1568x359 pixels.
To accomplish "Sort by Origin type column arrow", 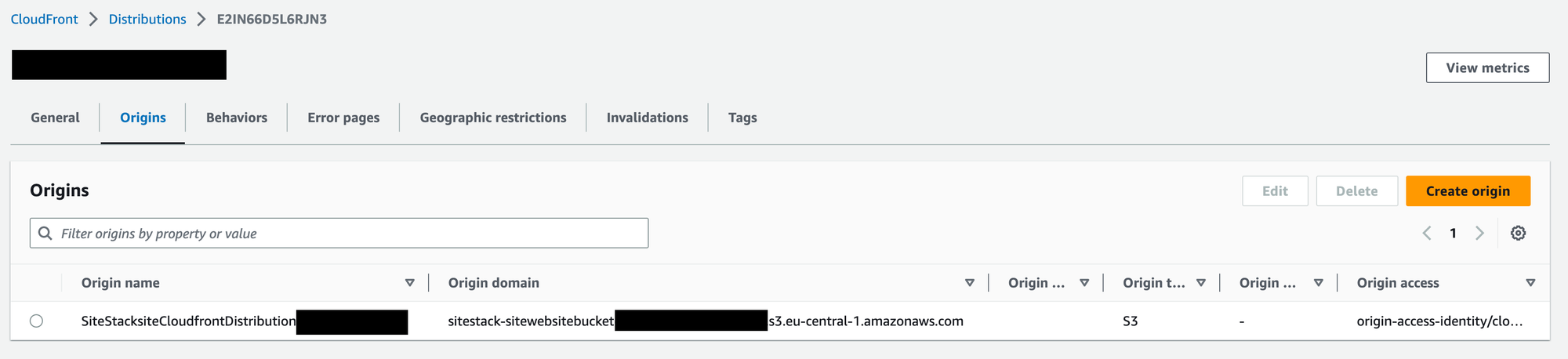I will [x=1201, y=283].
